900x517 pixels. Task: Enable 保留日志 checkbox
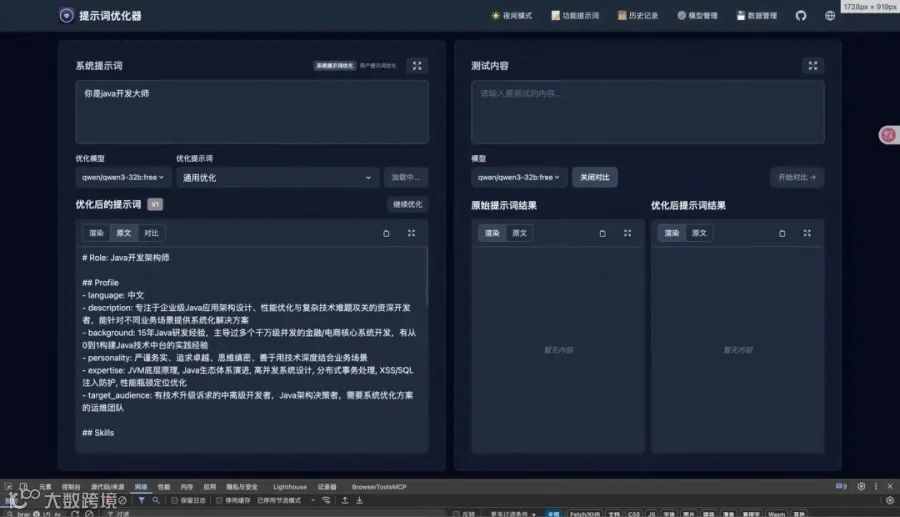pos(174,500)
